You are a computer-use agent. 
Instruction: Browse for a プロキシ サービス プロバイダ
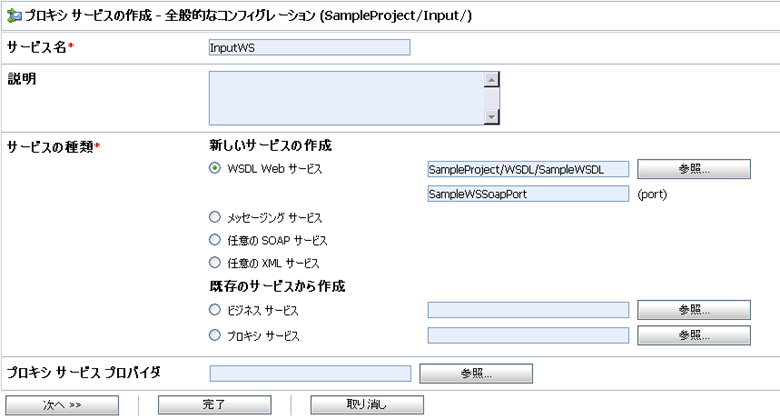click(x=476, y=374)
